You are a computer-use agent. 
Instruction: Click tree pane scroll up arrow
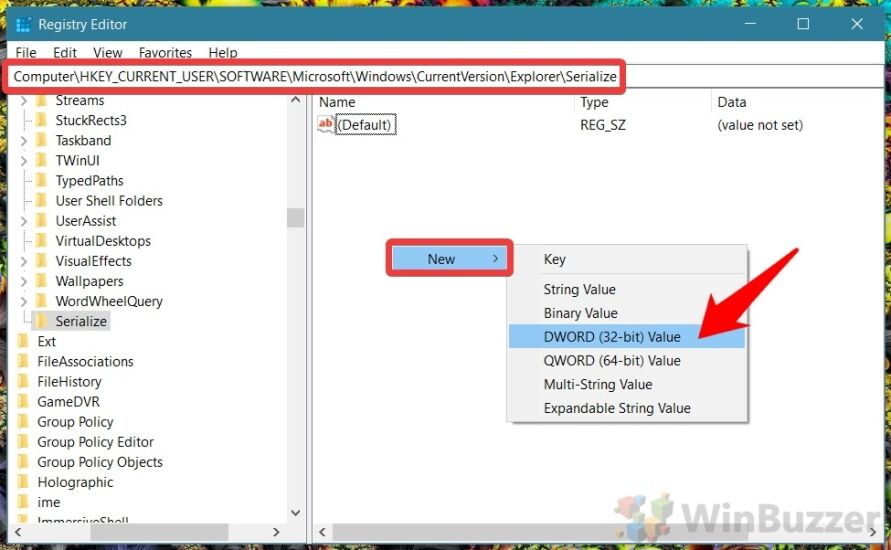pyautogui.click(x=295, y=101)
